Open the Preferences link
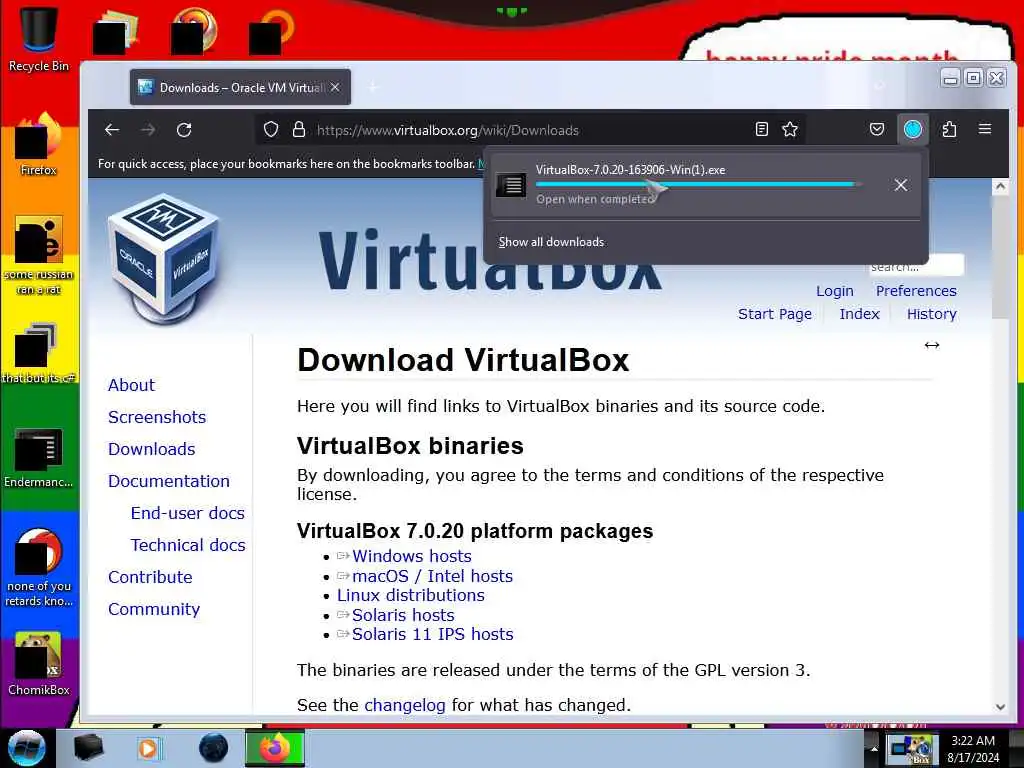Image resolution: width=1024 pixels, height=768 pixels. coord(916,291)
